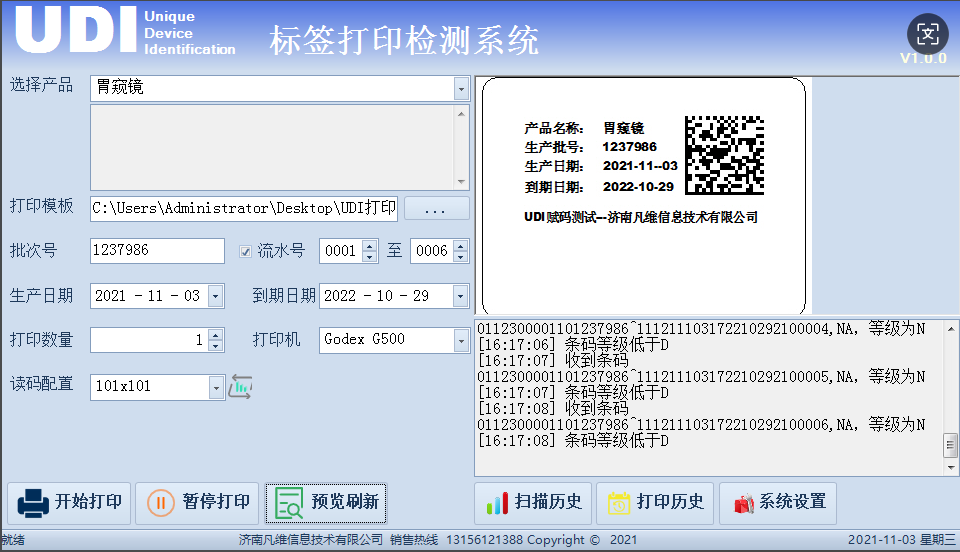Click the refresh icon beside 读码配置
This screenshot has height=552, width=960.
tap(240, 386)
